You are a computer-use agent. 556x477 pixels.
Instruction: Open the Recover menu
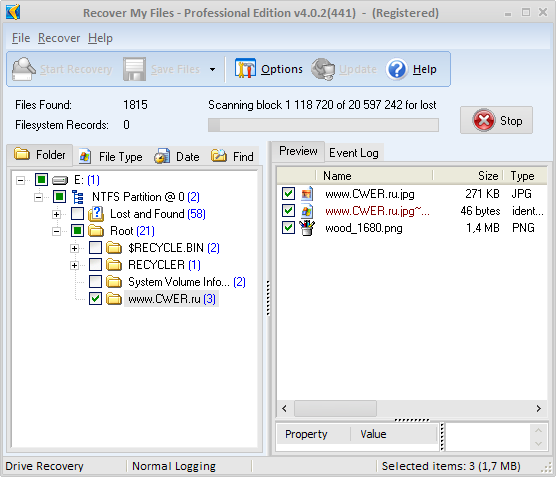coord(59,38)
